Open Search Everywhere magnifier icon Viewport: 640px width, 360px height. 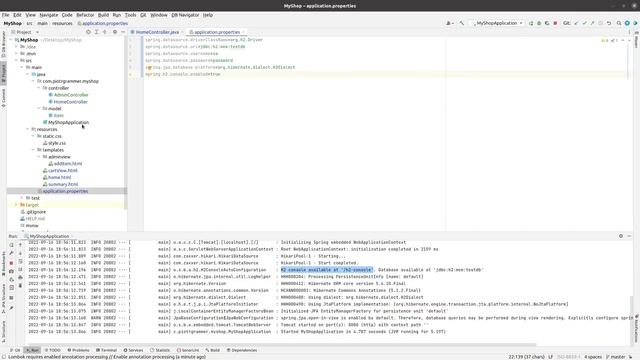619,23
